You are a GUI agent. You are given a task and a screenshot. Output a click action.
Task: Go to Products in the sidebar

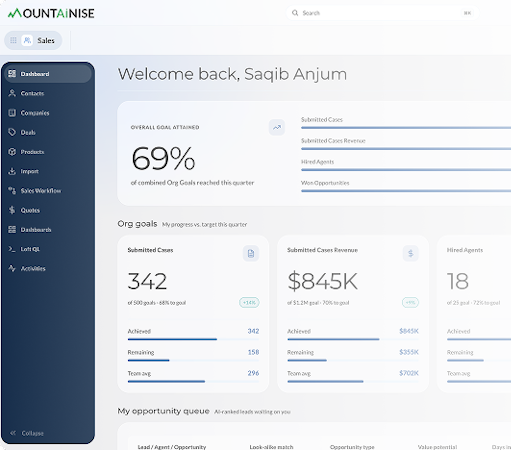click(48, 152)
